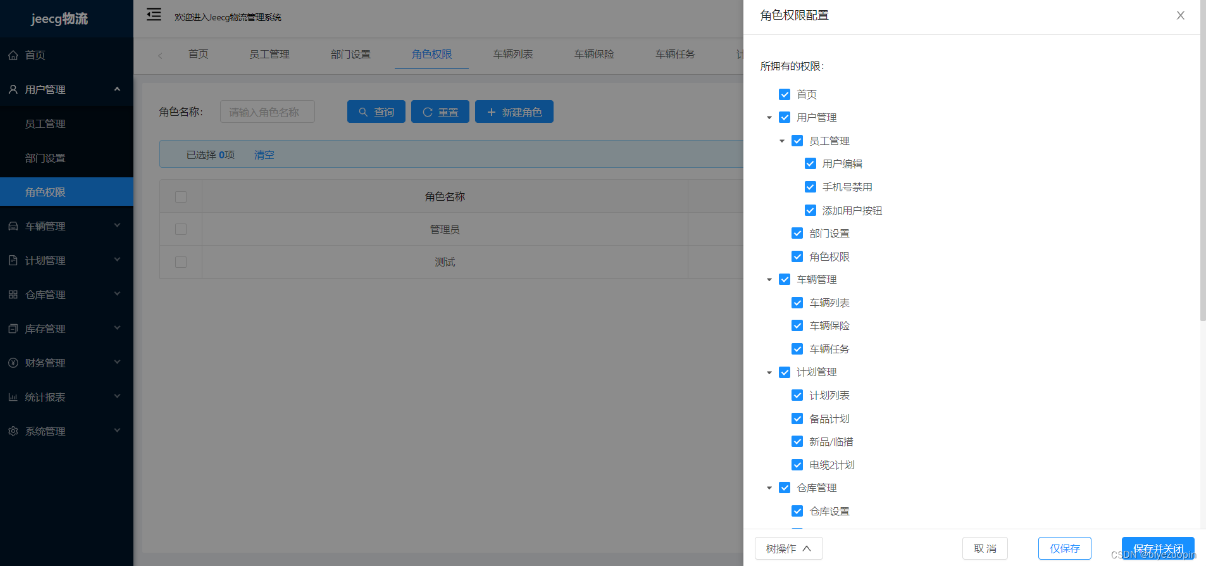1217x566 pixels.
Task: Toggle the 车辆管理 permission checkbox
Action: 785,280
